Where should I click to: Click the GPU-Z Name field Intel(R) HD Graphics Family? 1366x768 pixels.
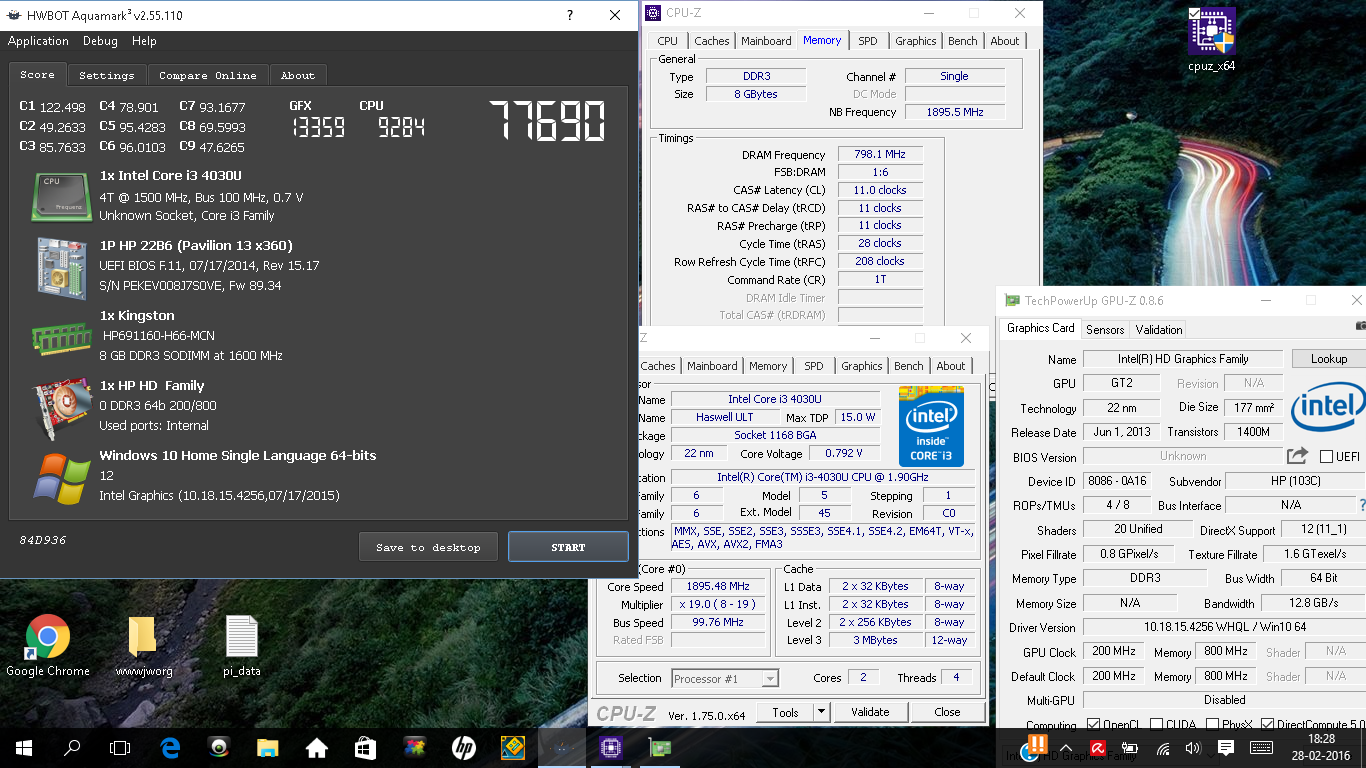coord(1183,359)
